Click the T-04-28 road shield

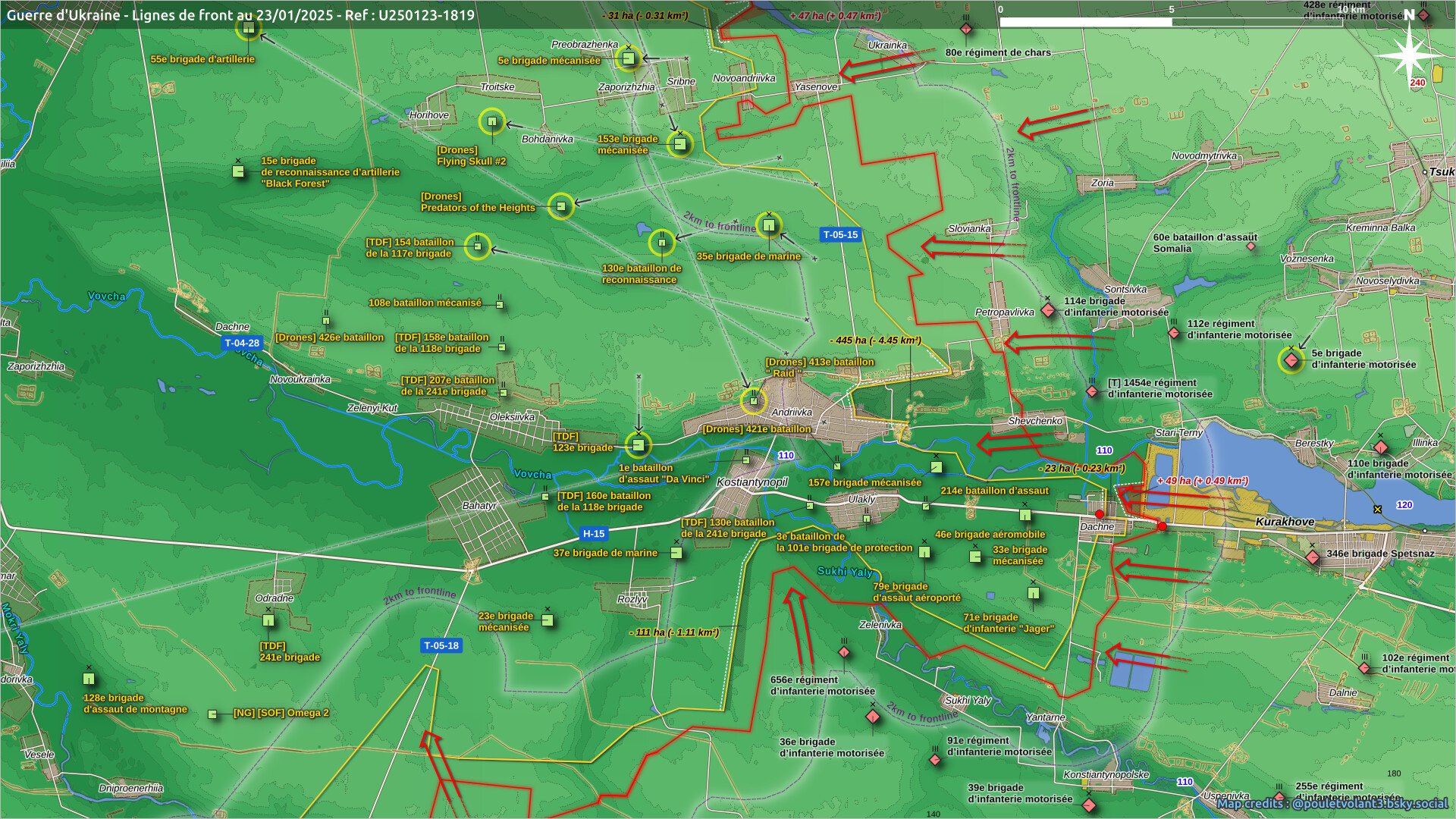pyautogui.click(x=242, y=343)
